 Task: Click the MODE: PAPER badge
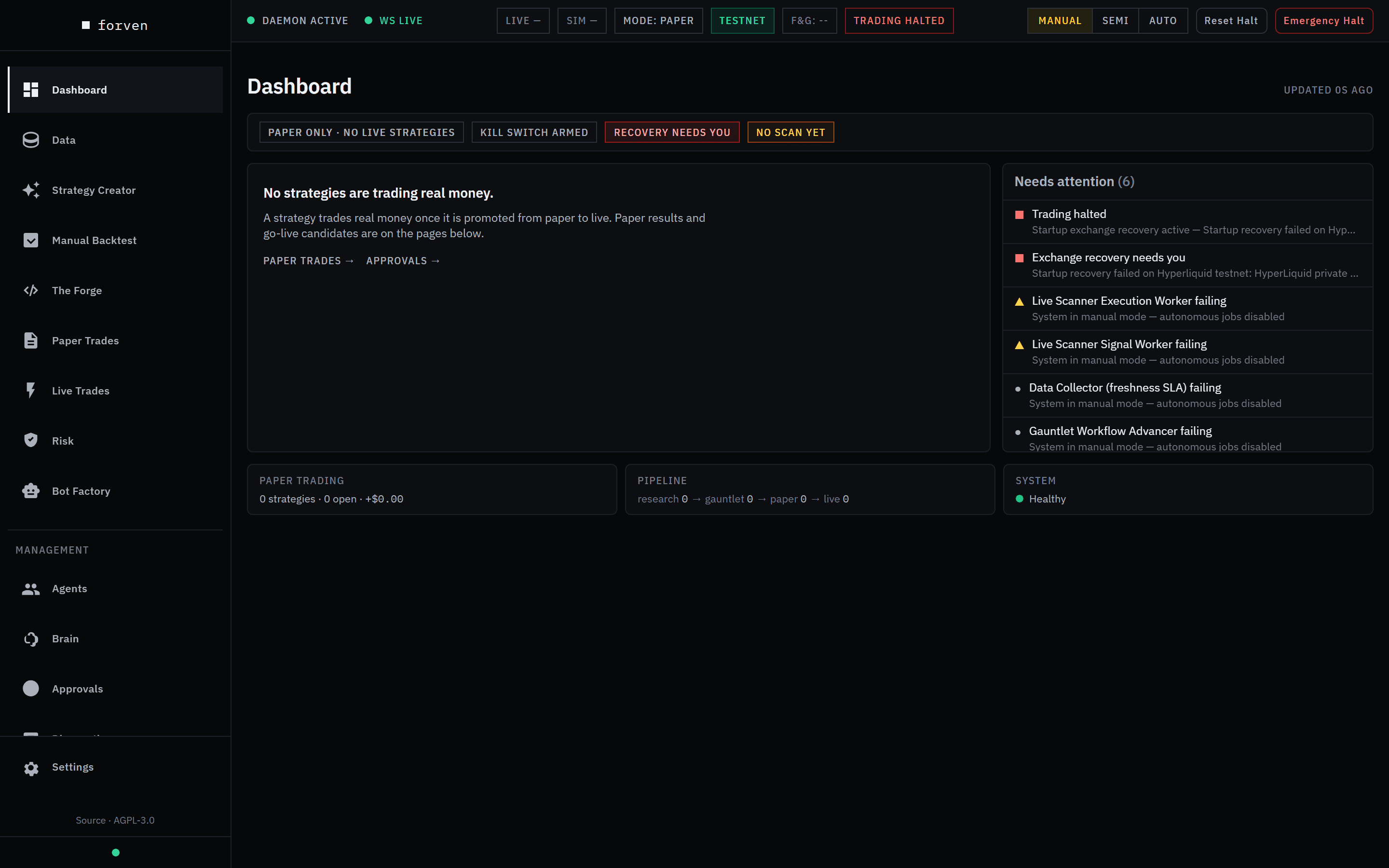click(x=658, y=21)
